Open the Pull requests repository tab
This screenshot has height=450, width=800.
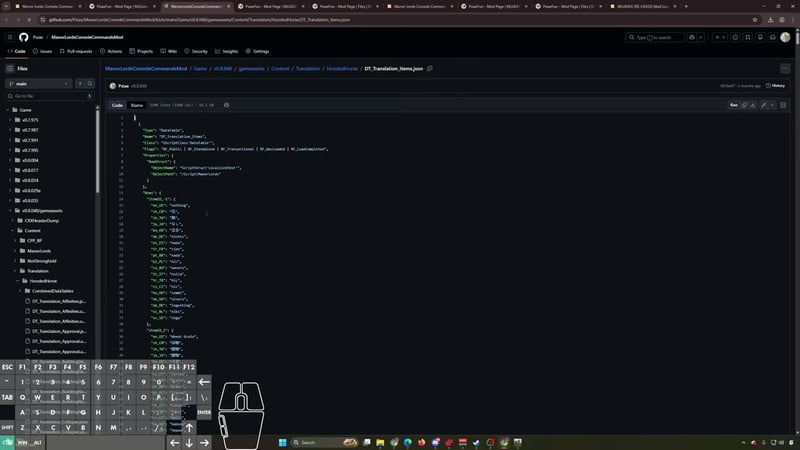click(76, 51)
